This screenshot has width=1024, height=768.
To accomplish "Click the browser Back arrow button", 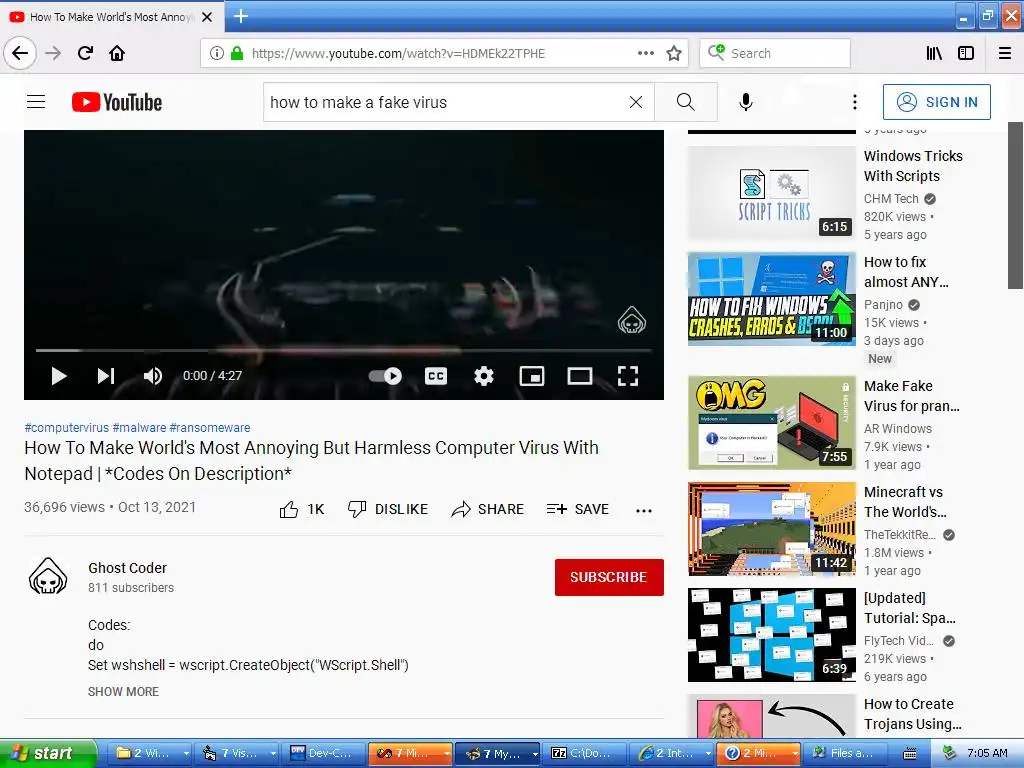I will click(20, 54).
